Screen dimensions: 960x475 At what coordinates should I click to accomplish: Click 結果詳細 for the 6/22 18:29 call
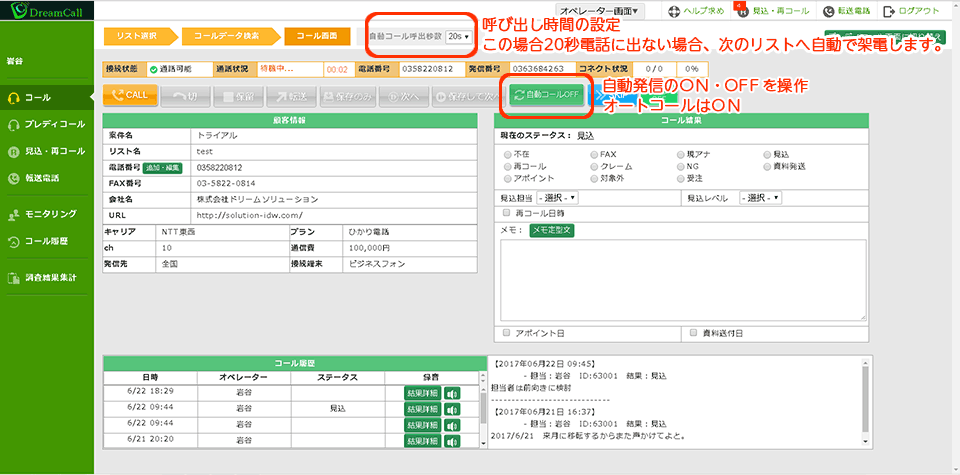pos(422,394)
